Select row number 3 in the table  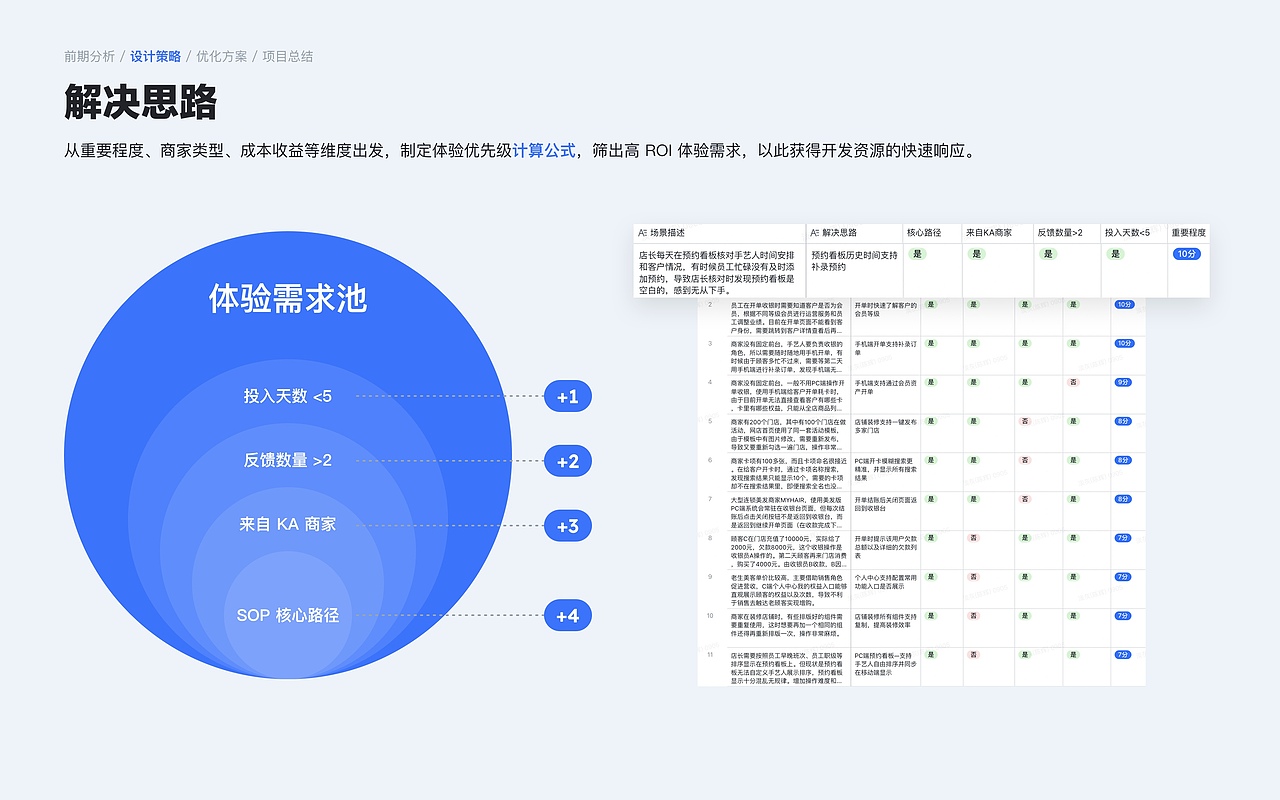pos(709,343)
